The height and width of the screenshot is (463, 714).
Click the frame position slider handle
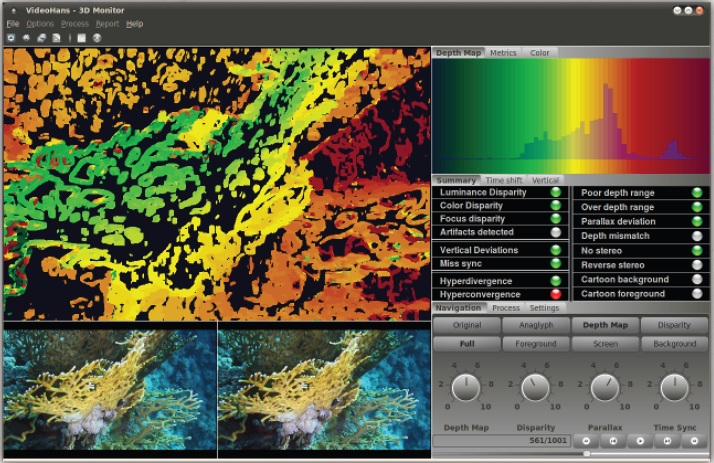pyautogui.click(x=587, y=453)
